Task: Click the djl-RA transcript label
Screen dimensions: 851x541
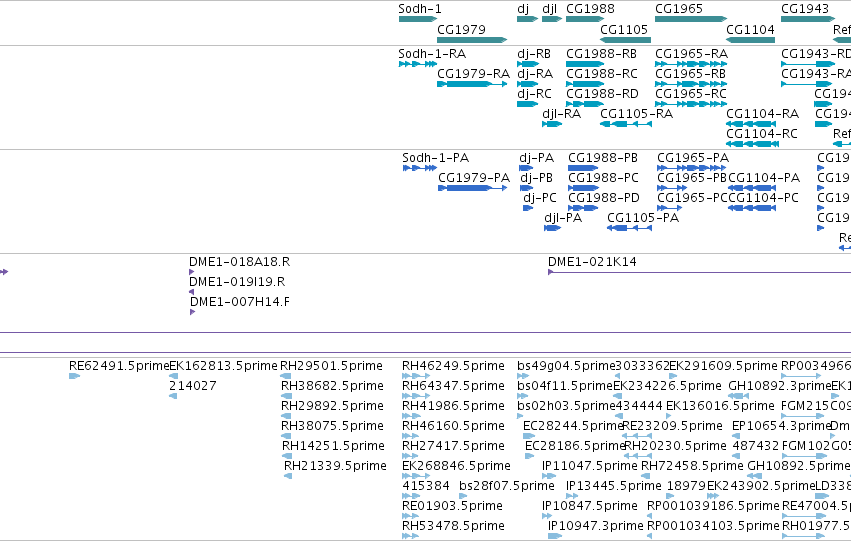Action: pyautogui.click(x=562, y=114)
